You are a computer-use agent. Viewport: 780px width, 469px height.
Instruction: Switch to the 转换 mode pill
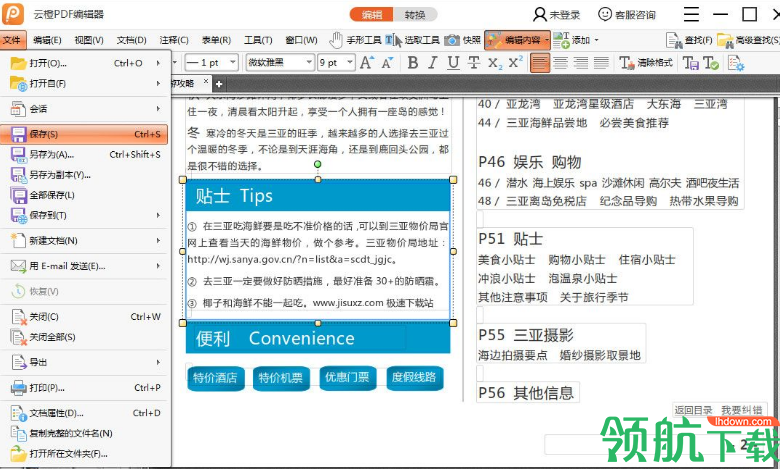click(415, 14)
